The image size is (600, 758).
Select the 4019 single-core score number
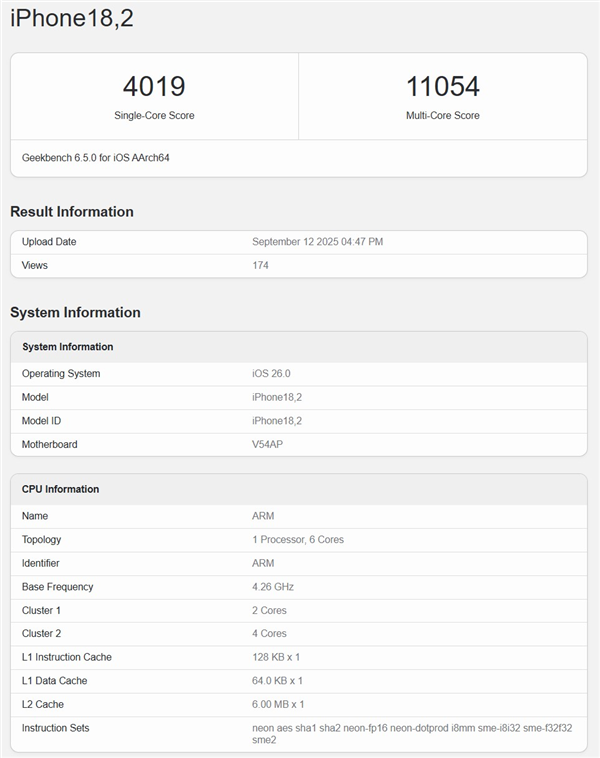154,86
